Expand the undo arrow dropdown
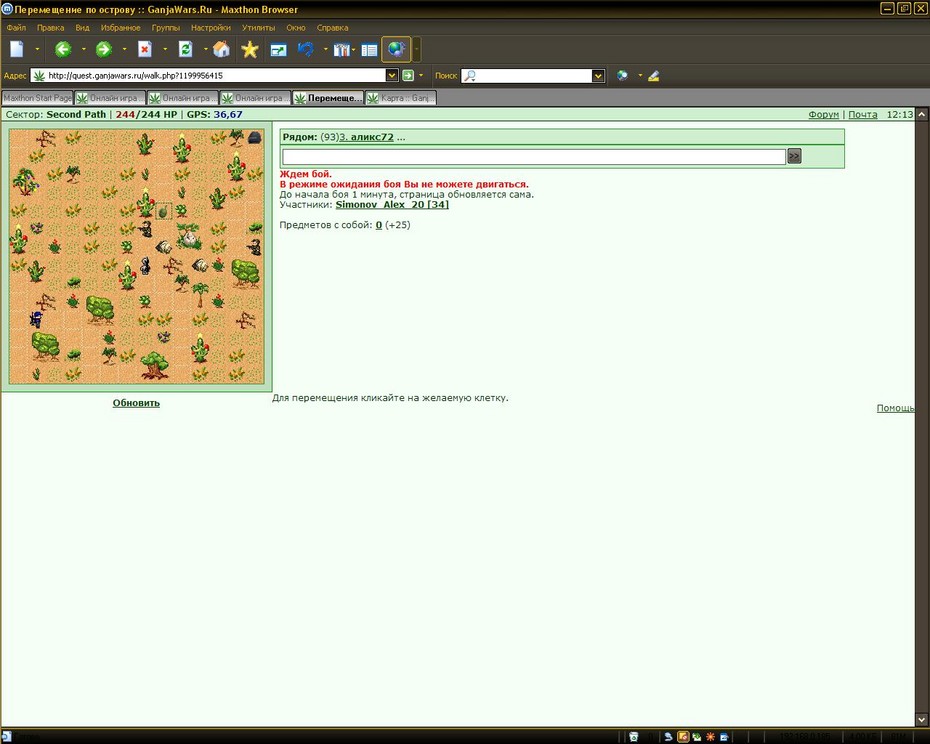Screen dimensions: 930x744 point(326,49)
